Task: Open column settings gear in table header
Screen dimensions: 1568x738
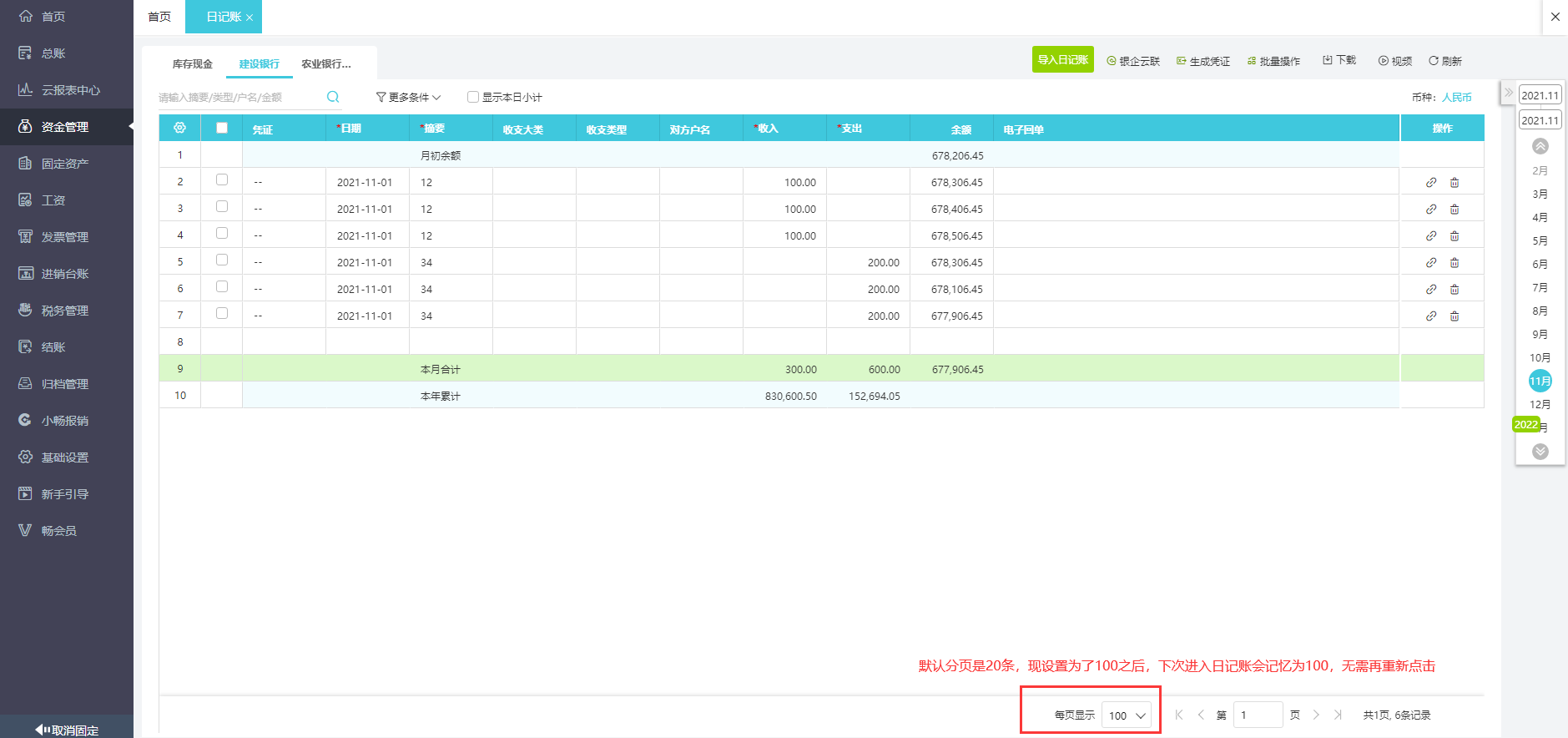Action: click(x=179, y=128)
